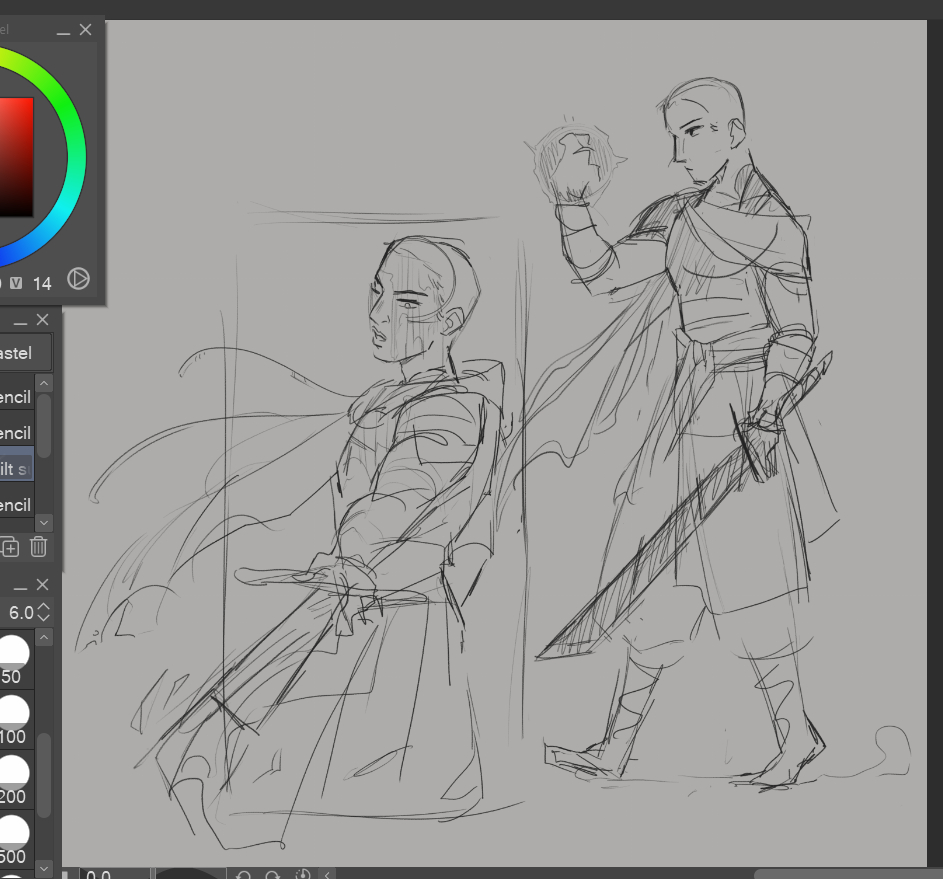This screenshot has height=879, width=943.
Task: Increase brush size with the up stepper arrow
Action: click(x=44, y=606)
